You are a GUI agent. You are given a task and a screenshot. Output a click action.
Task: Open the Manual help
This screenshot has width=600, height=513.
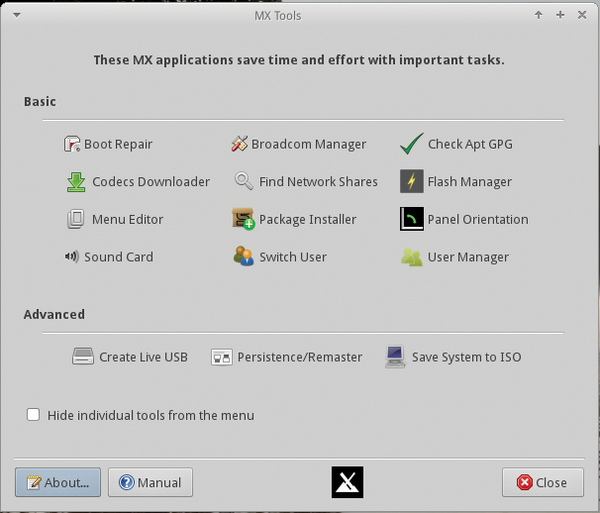point(150,482)
